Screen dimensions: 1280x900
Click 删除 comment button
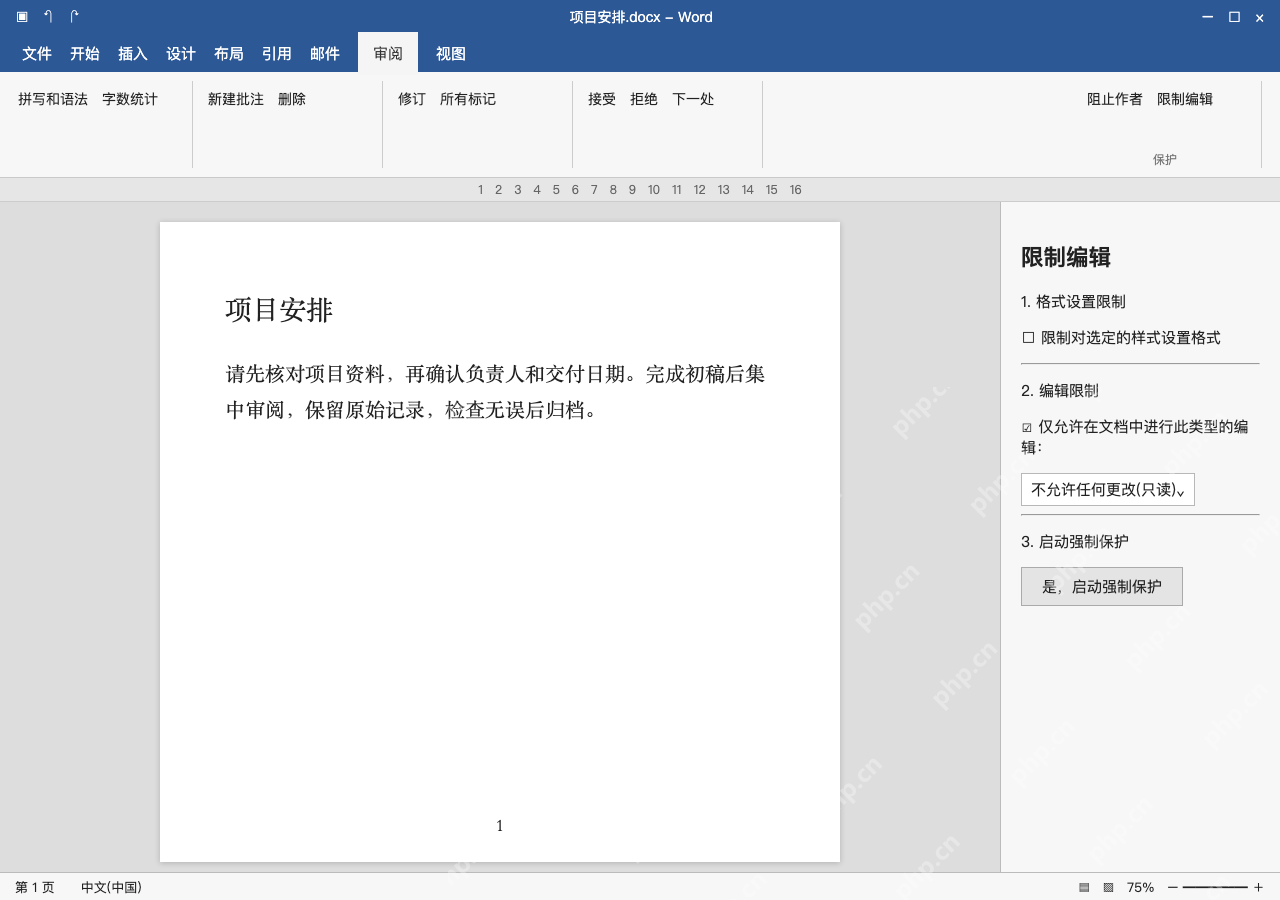click(x=292, y=99)
